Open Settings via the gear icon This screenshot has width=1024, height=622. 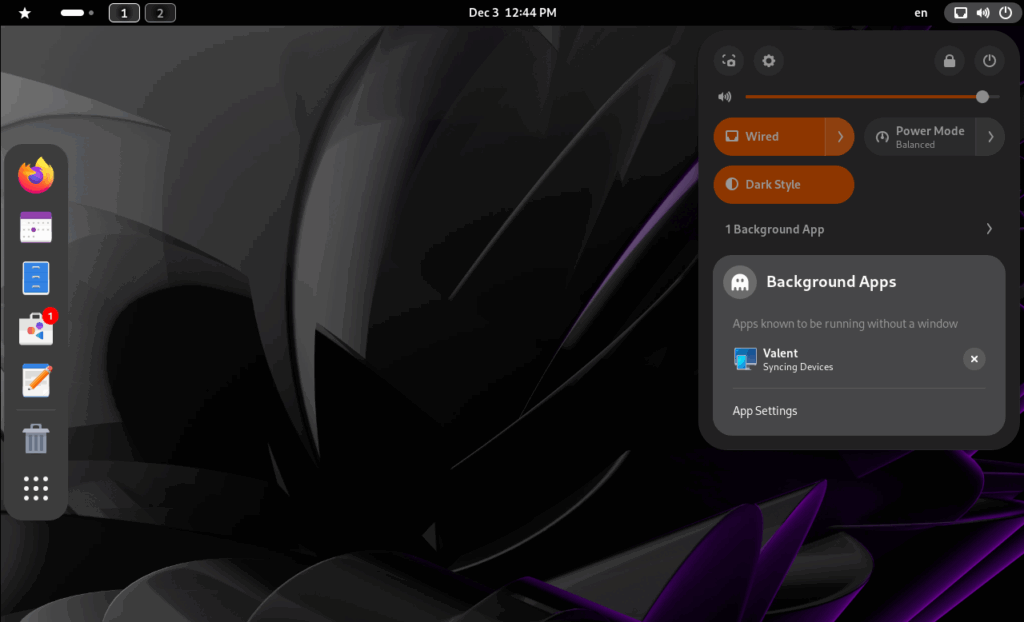[x=769, y=61]
